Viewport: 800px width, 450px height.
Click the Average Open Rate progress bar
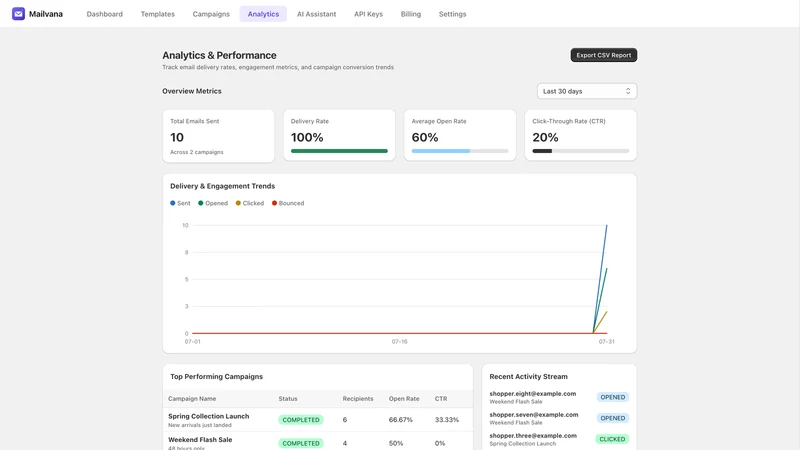pos(460,151)
